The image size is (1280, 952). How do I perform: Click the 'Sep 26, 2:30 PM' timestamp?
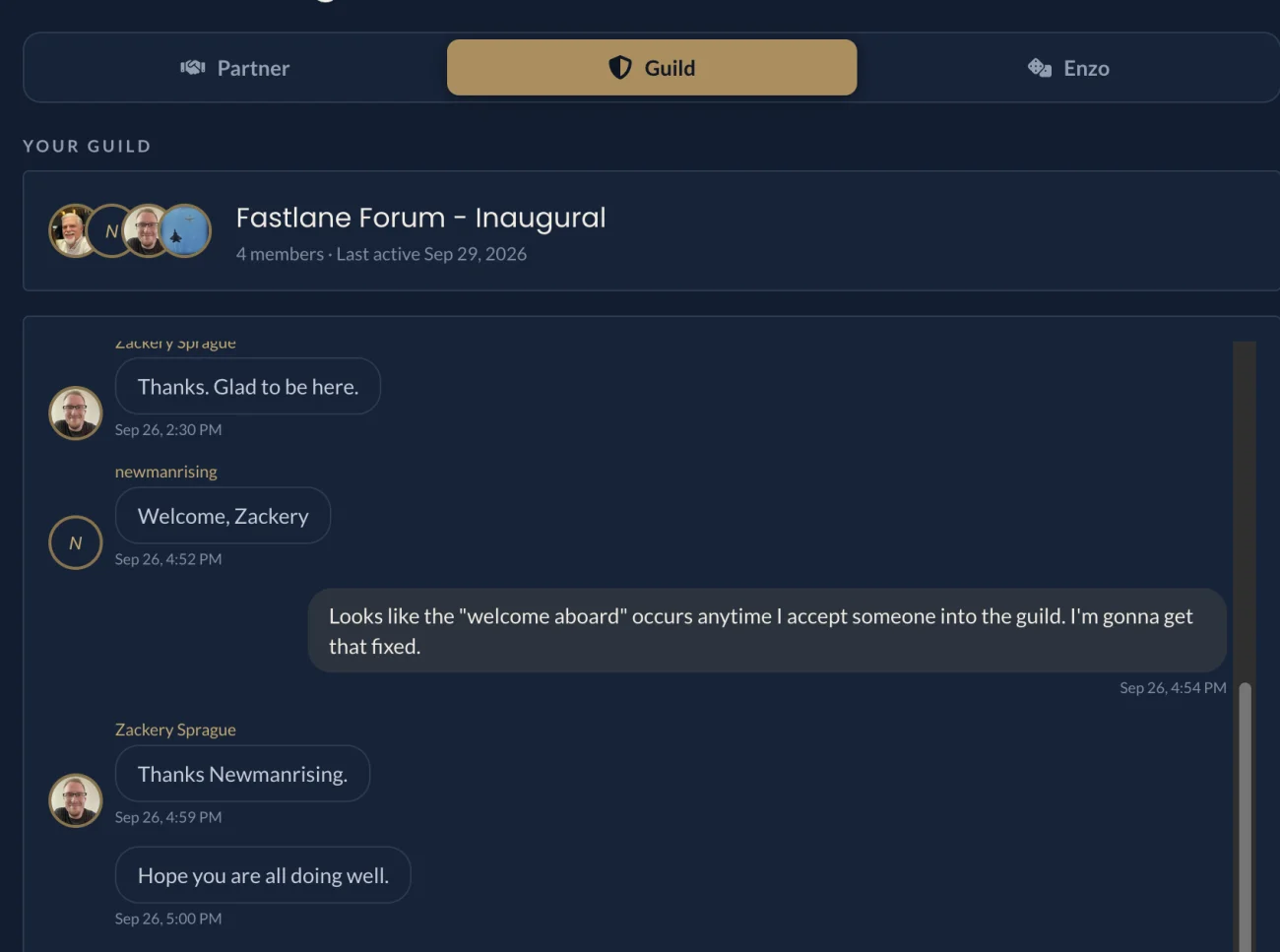click(168, 430)
